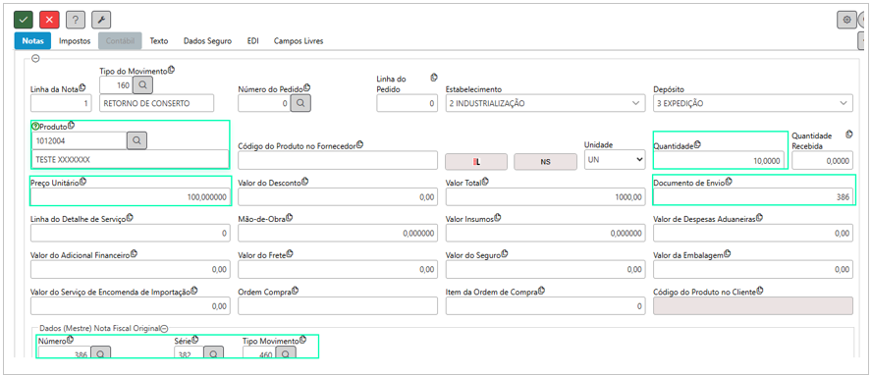
Task: Search Tipo do Movimento with magnifier
Action: pos(143,85)
